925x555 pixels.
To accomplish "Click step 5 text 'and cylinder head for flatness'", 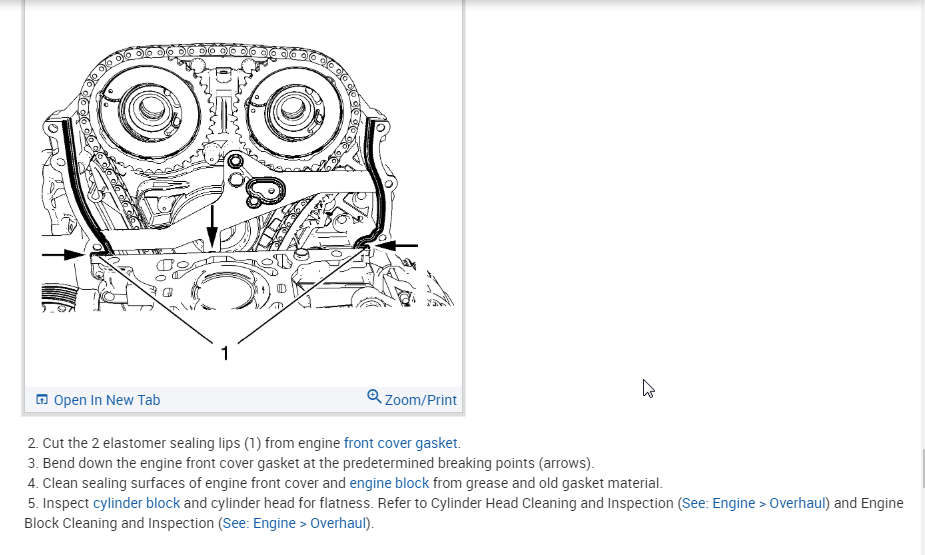I will [x=277, y=503].
